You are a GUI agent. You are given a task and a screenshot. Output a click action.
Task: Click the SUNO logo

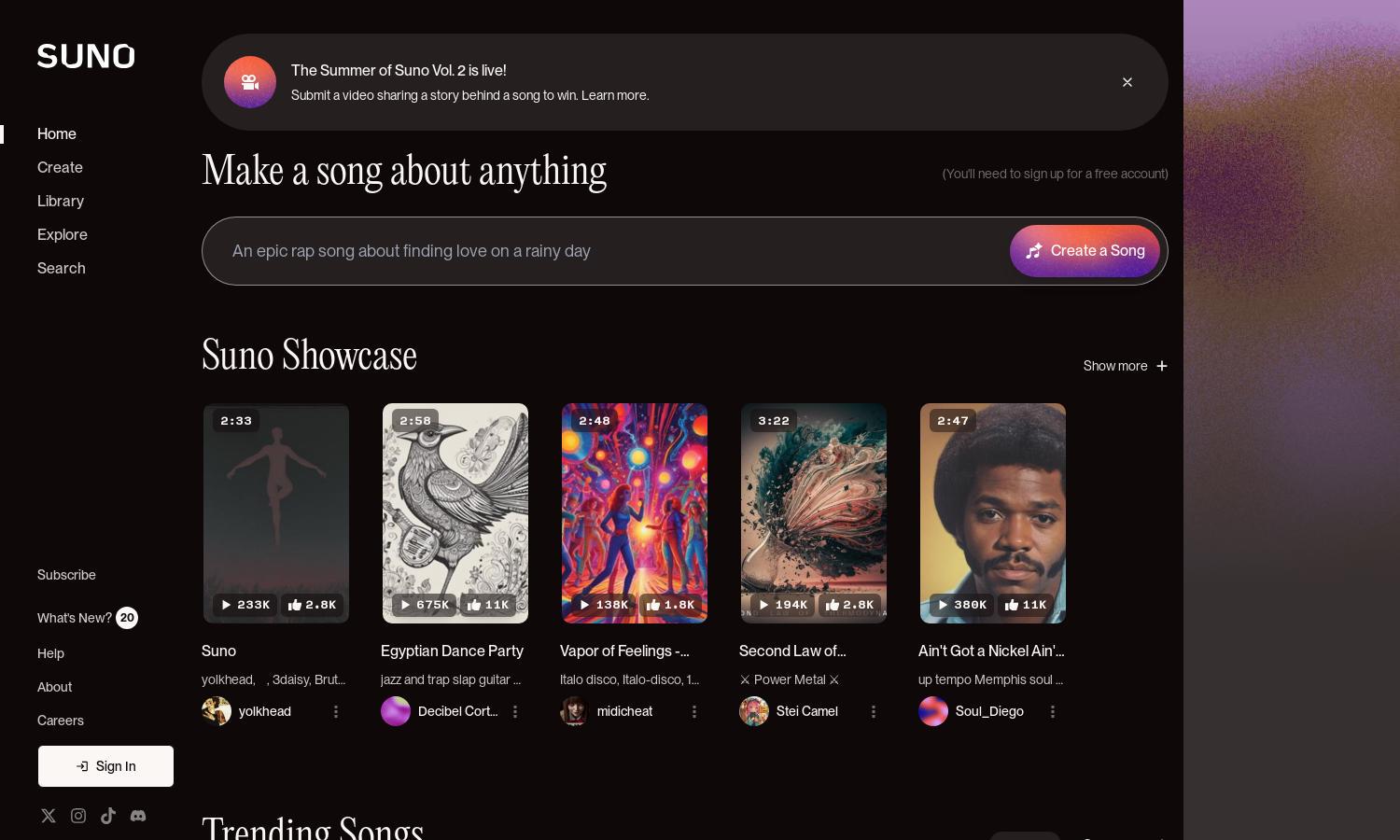(86, 56)
